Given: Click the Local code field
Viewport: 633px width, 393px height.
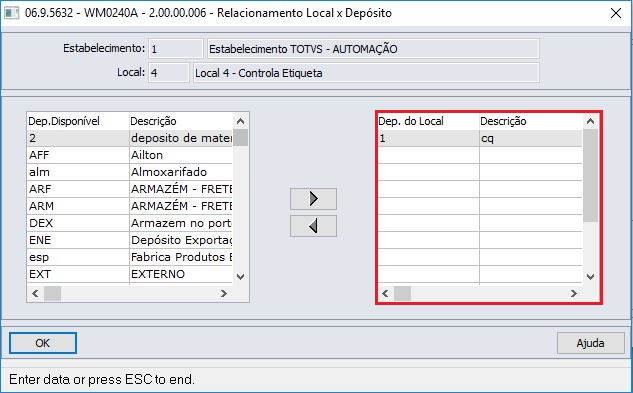Looking at the screenshot, I should pos(169,73).
